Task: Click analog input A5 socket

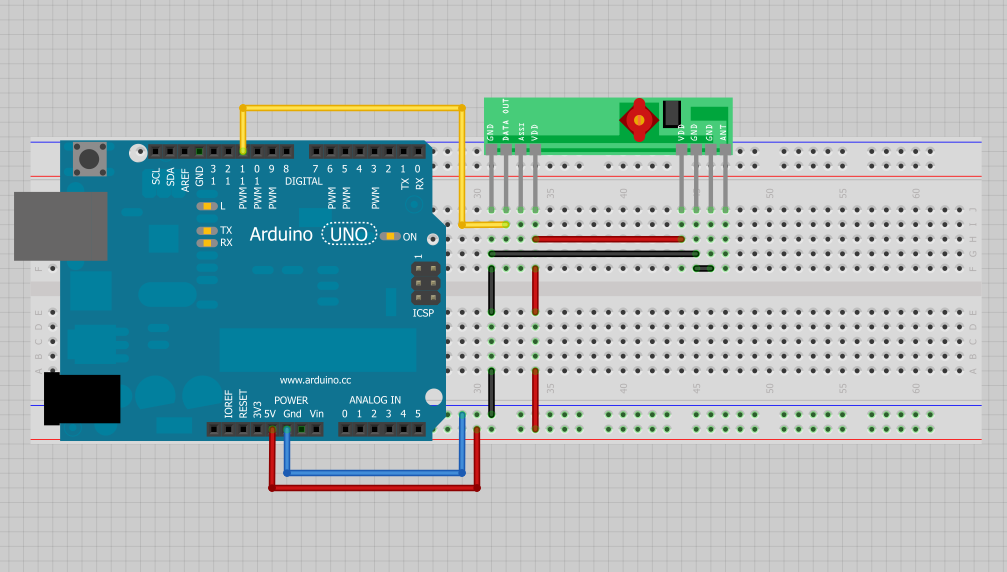Action: click(x=418, y=429)
